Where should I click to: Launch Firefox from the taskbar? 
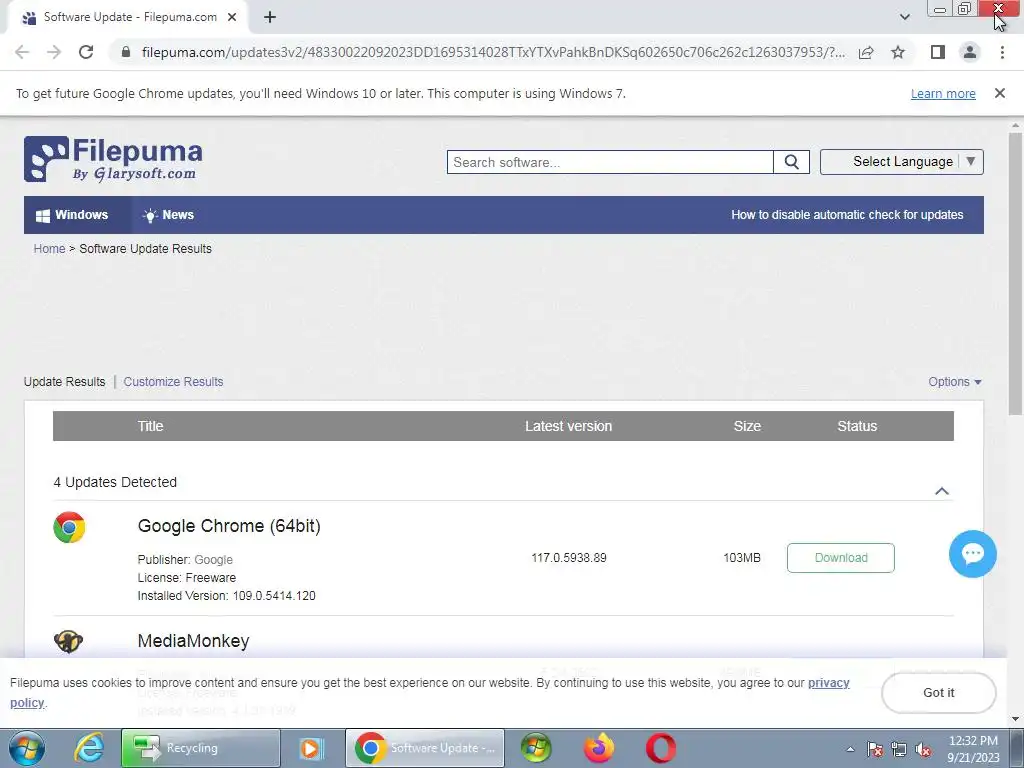pyautogui.click(x=599, y=748)
